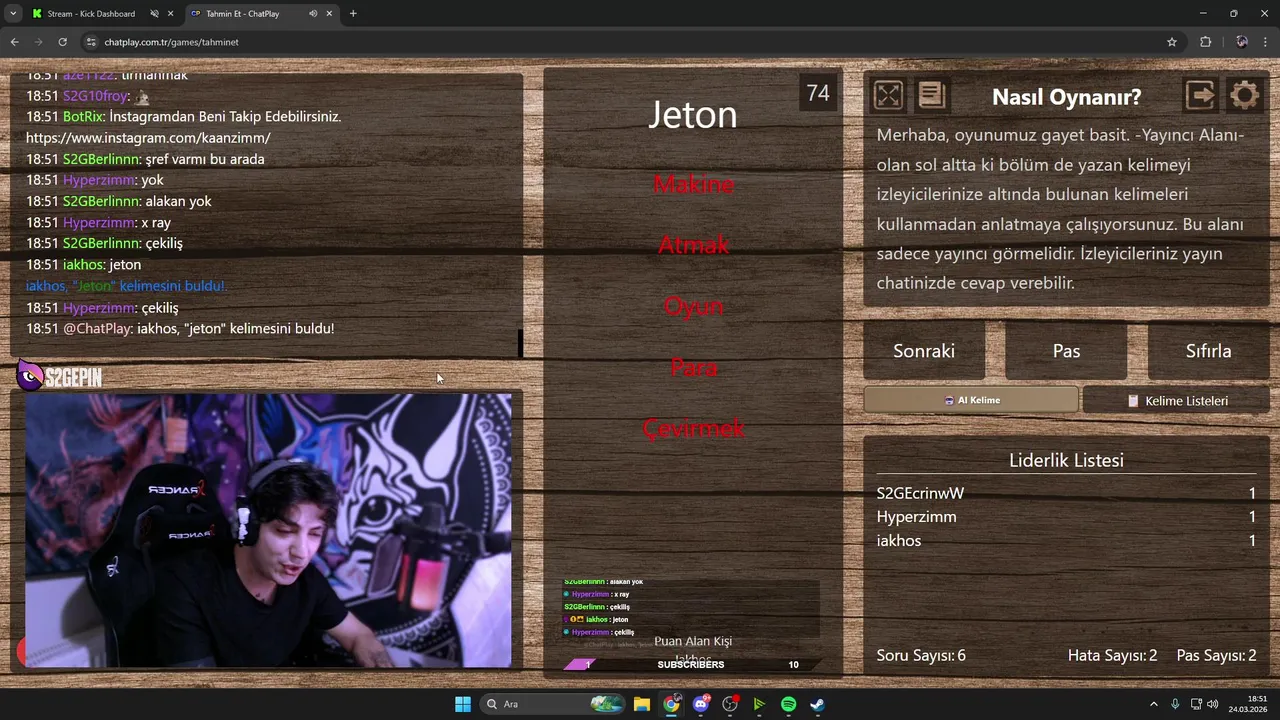
Task: Click the forbidden word Oyun
Action: [x=693, y=307]
